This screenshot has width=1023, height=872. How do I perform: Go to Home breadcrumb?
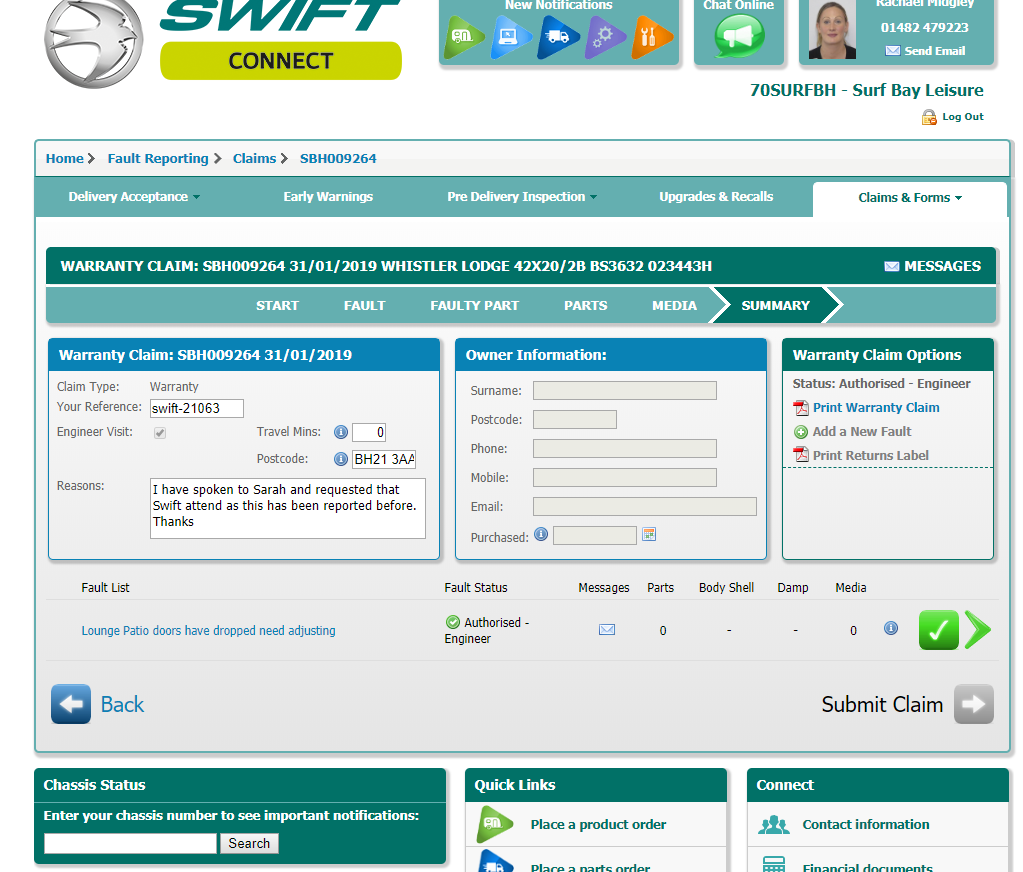65,158
